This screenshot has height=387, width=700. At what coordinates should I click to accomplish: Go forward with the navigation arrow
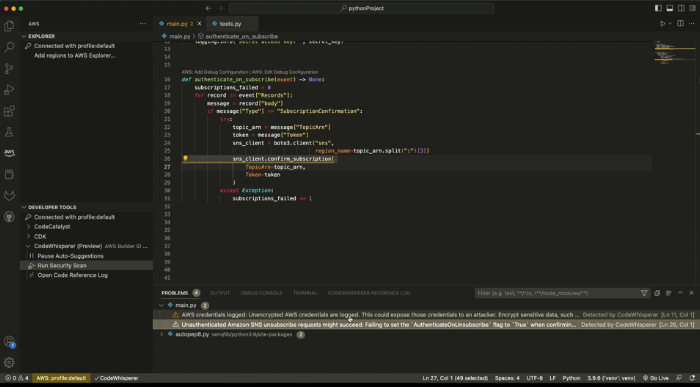(x=220, y=8)
